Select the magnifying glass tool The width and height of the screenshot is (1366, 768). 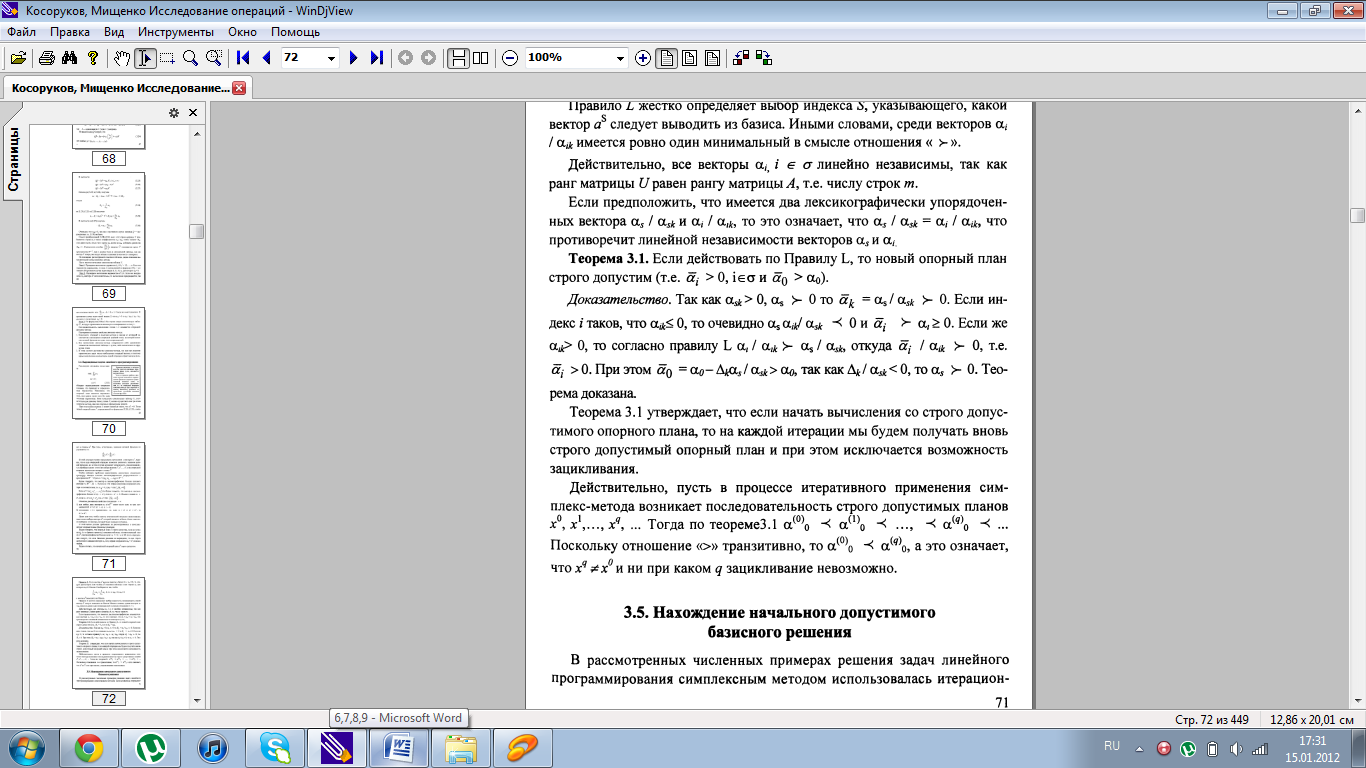pyautogui.click(x=190, y=58)
